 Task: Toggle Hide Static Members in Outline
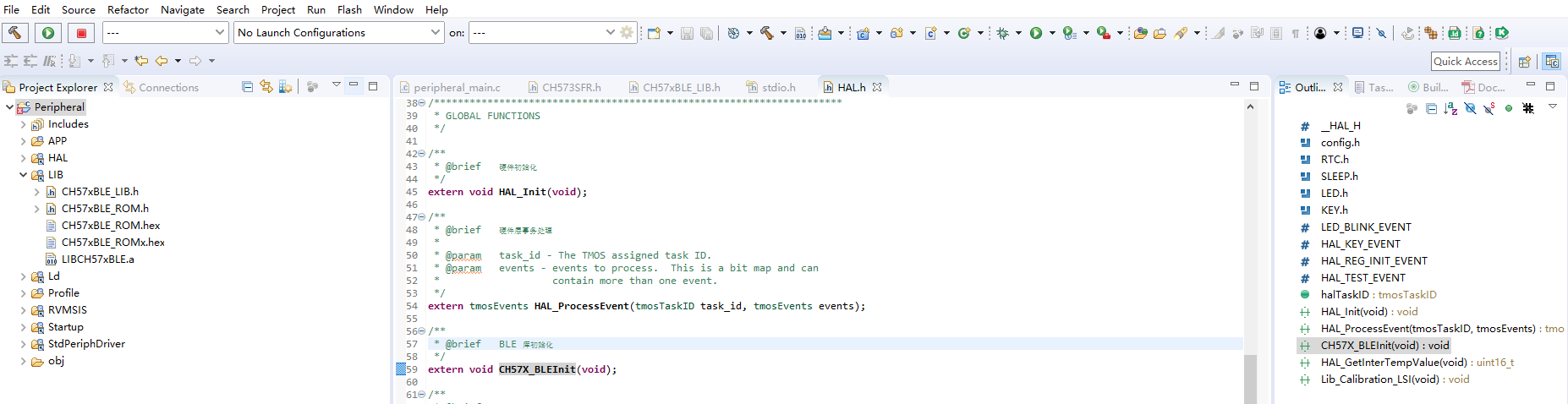coord(1489,108)
